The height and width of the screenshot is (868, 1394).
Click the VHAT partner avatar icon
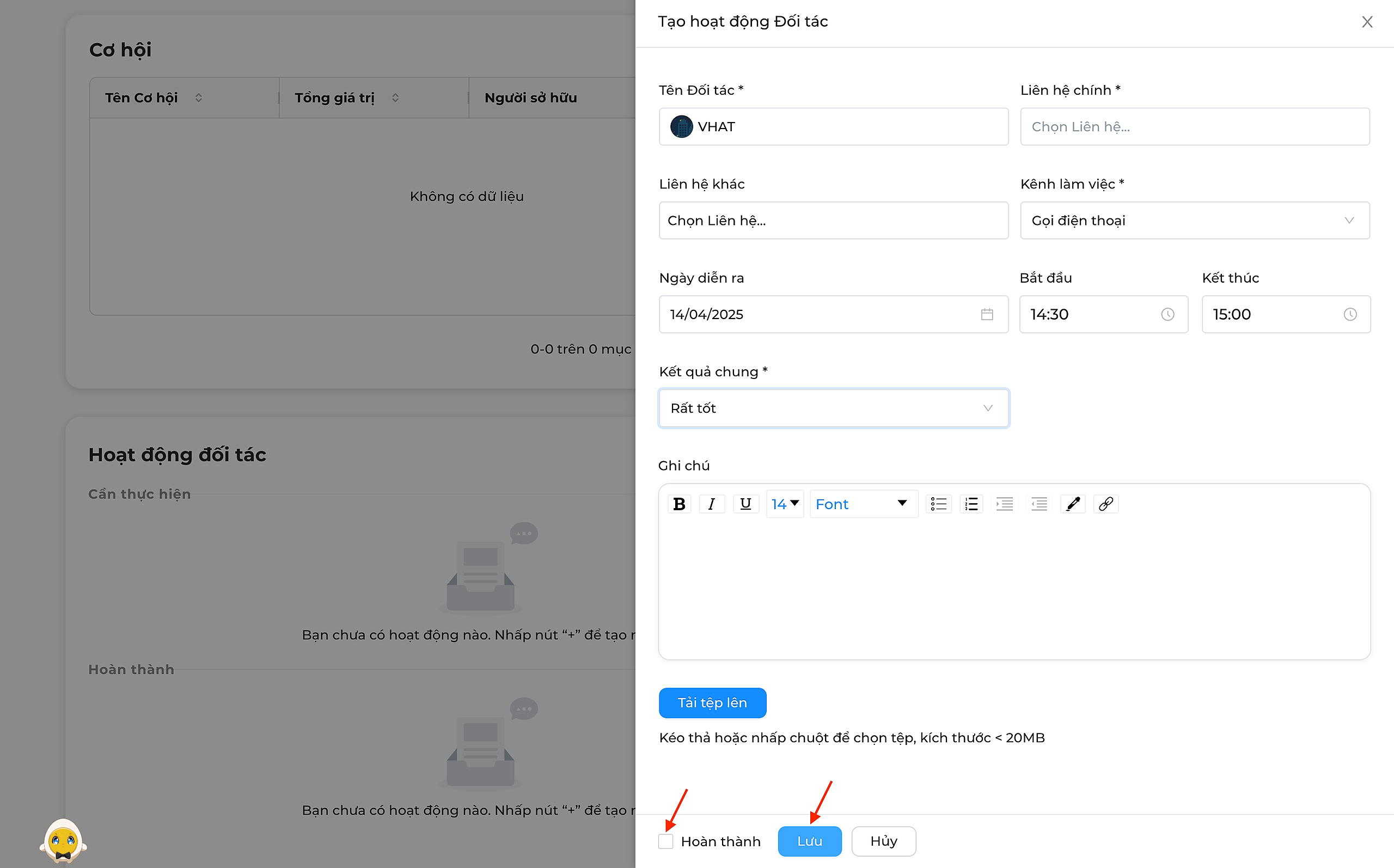tap(681, 126)
